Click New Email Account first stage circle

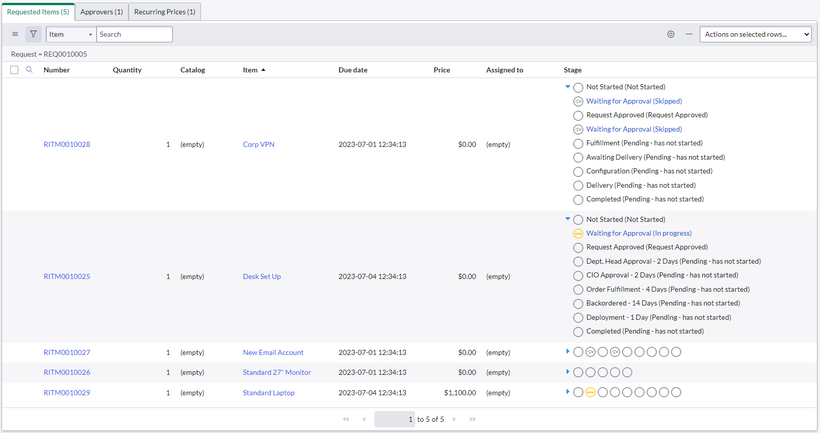tap(578, 352)
